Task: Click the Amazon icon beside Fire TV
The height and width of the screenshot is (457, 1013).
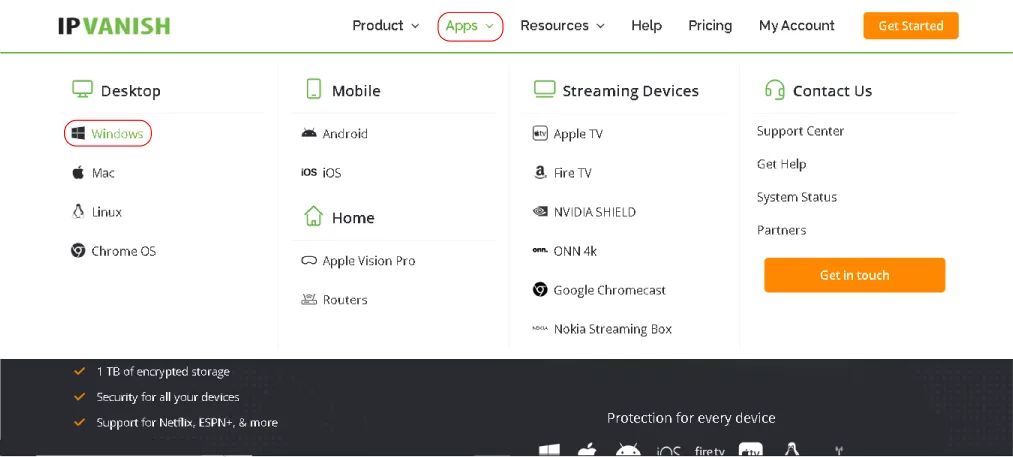Action: [x=540, y=173]
